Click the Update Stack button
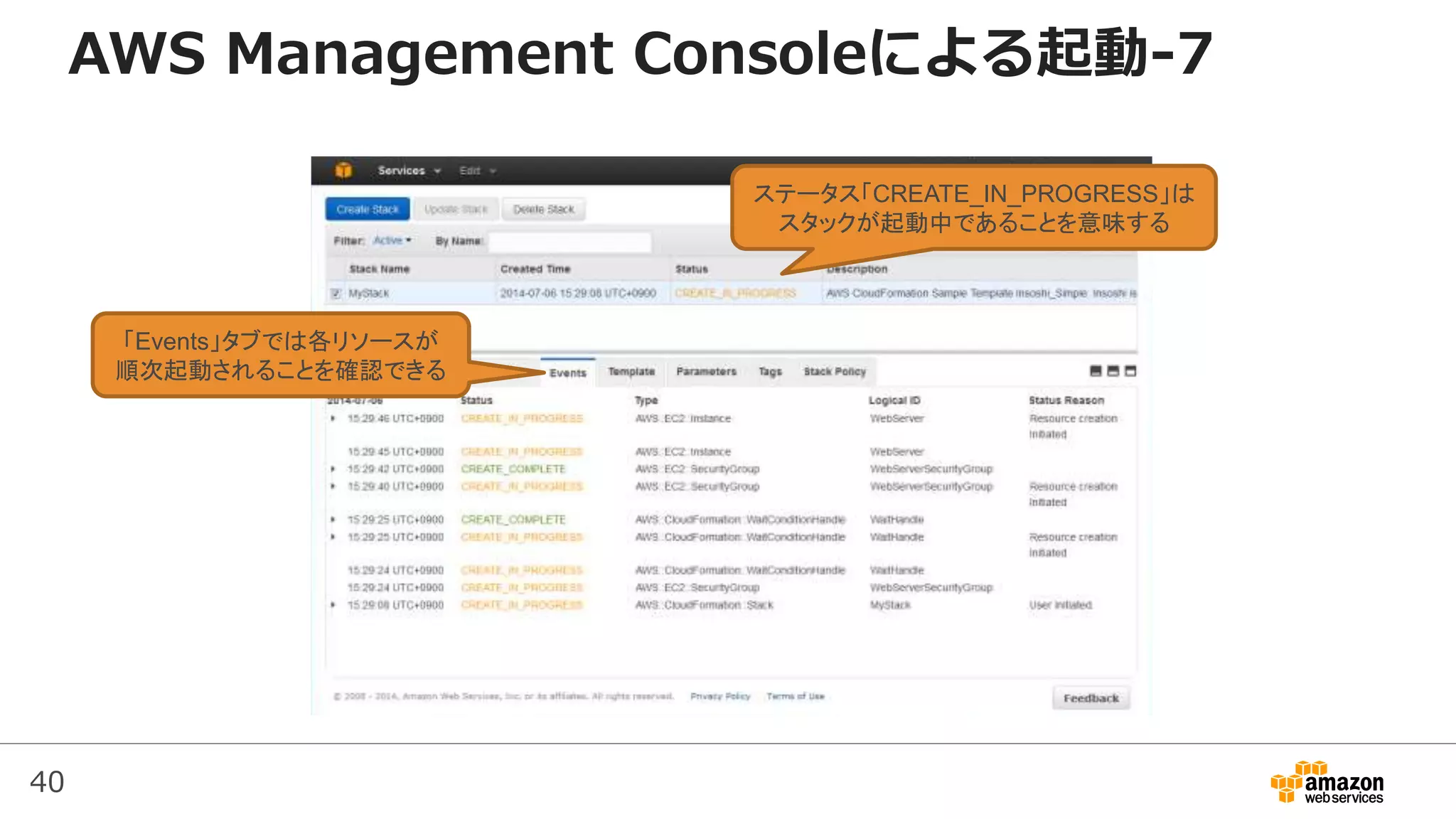This screenshot has height=819, width=1456. tap(456, 210)
